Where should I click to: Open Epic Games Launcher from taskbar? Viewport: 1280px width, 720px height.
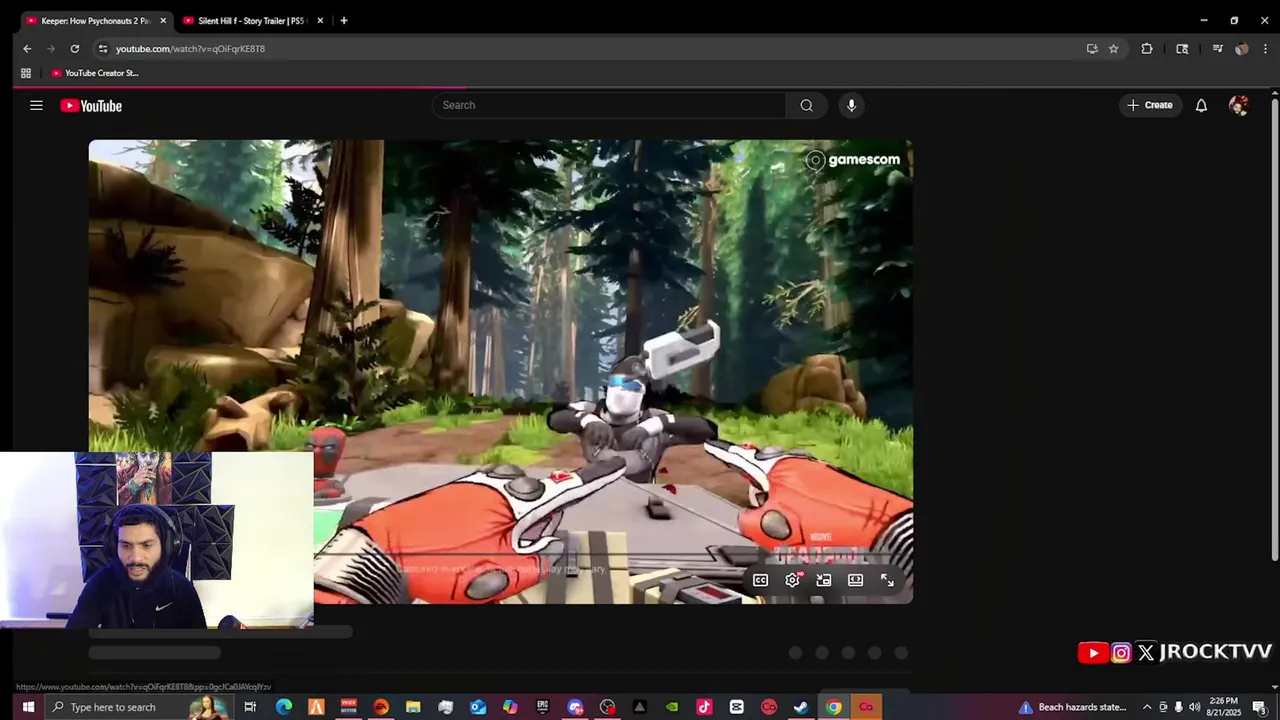(x=543, y=707)
